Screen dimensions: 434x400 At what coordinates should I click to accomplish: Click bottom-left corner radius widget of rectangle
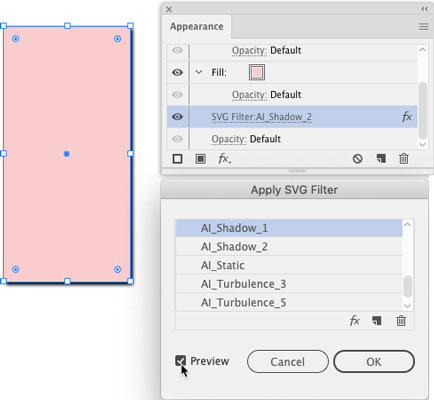(x=16, y=269)
